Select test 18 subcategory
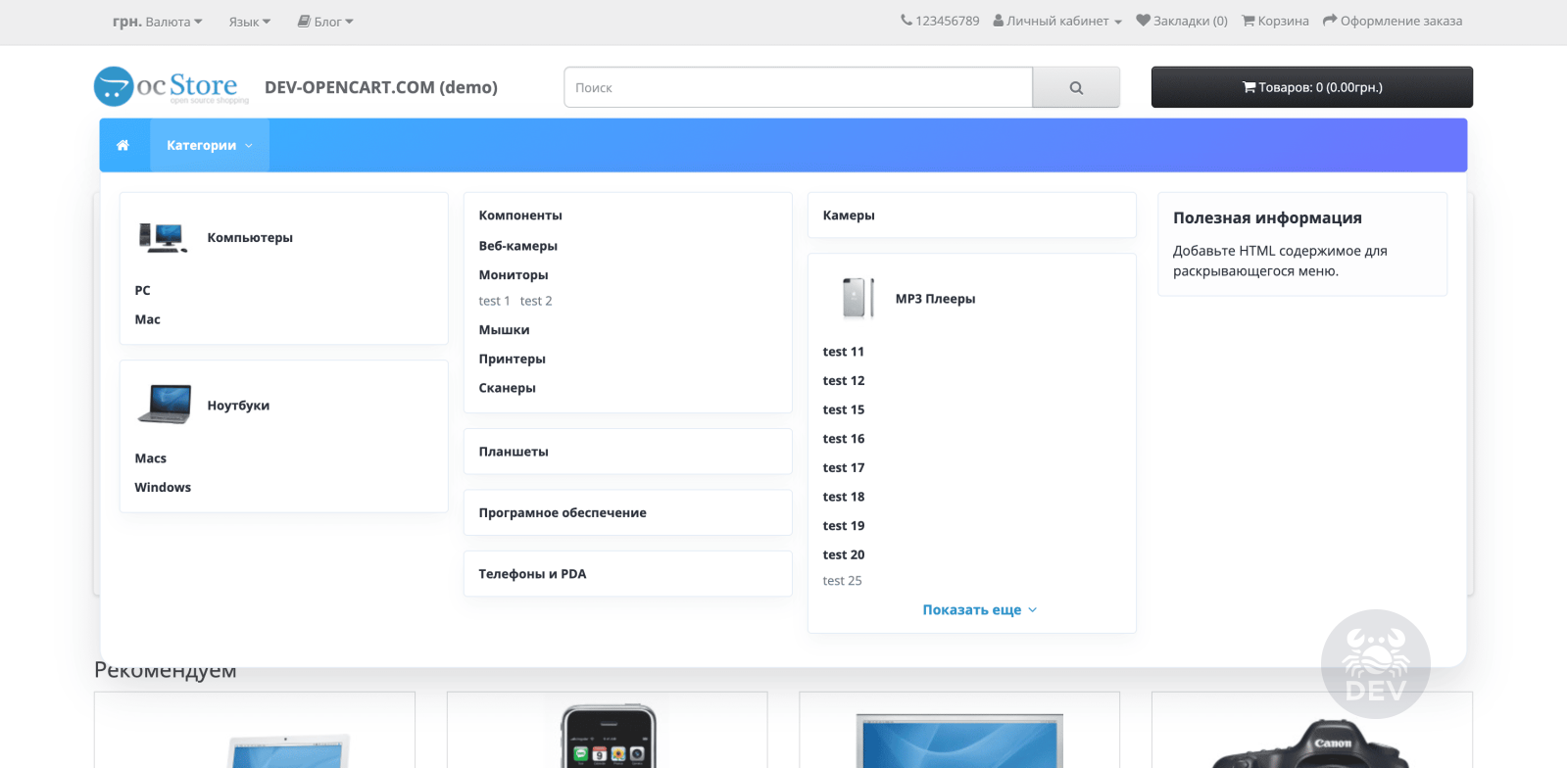This screenshot has width=1568, height=768. (x=844, y=497)
